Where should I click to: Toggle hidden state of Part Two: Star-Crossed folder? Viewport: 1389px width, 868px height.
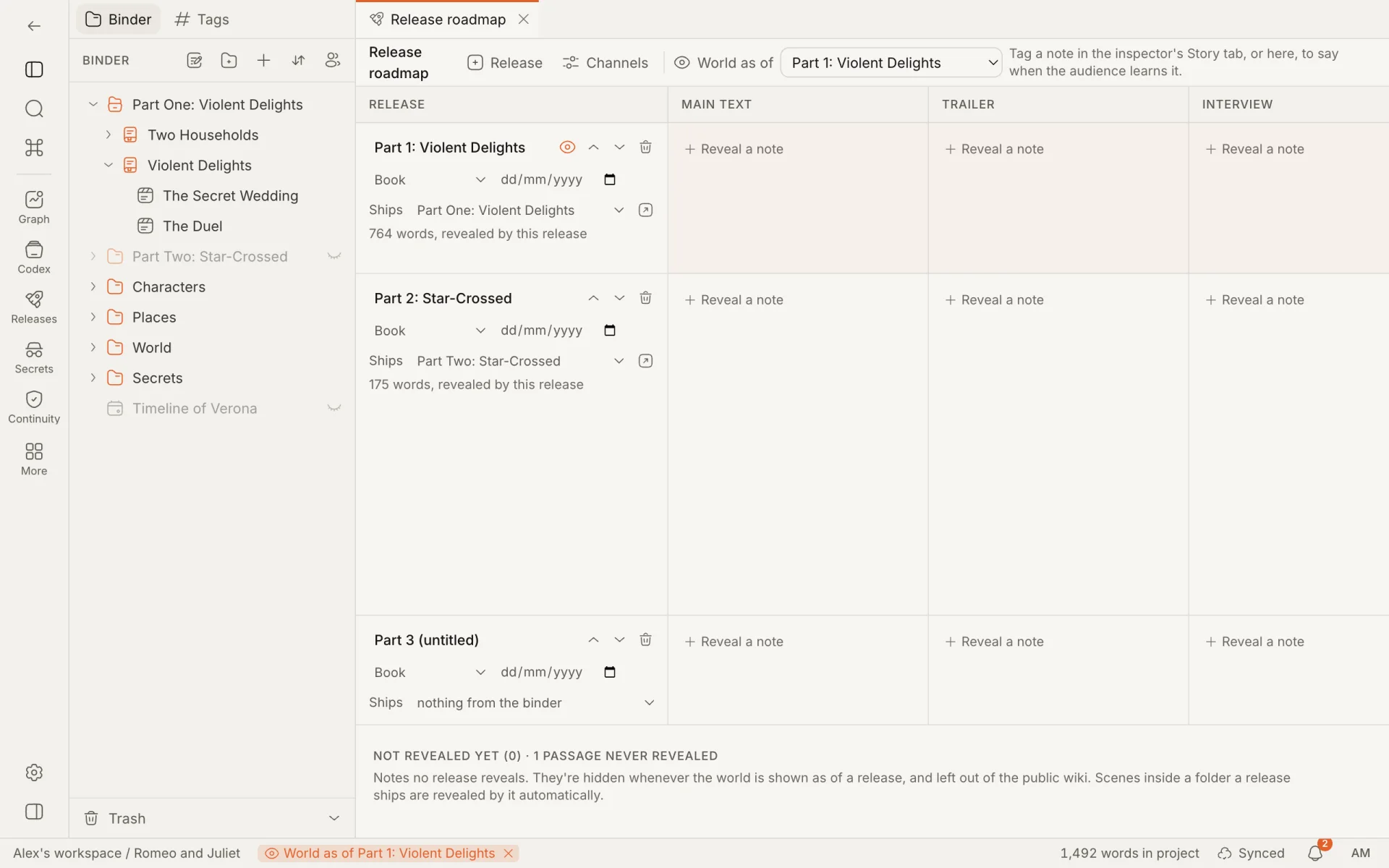[x=334, y=256]
